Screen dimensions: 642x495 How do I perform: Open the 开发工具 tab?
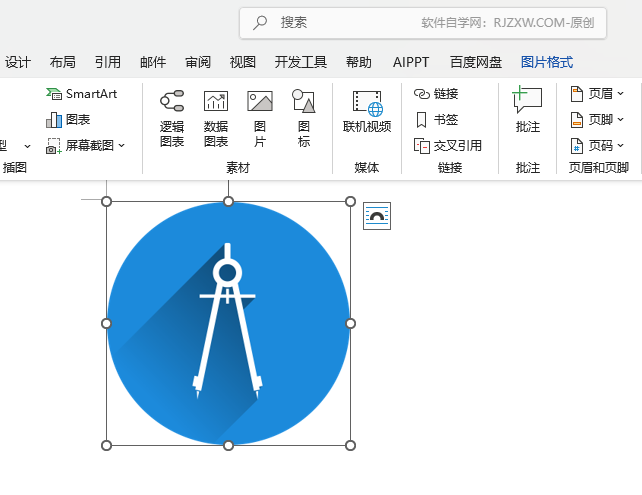301,62
